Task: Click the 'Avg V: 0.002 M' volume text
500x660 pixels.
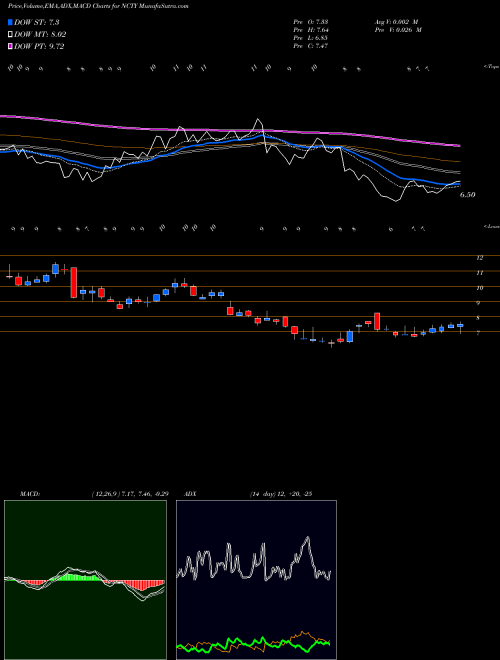Action: (397, 21)
